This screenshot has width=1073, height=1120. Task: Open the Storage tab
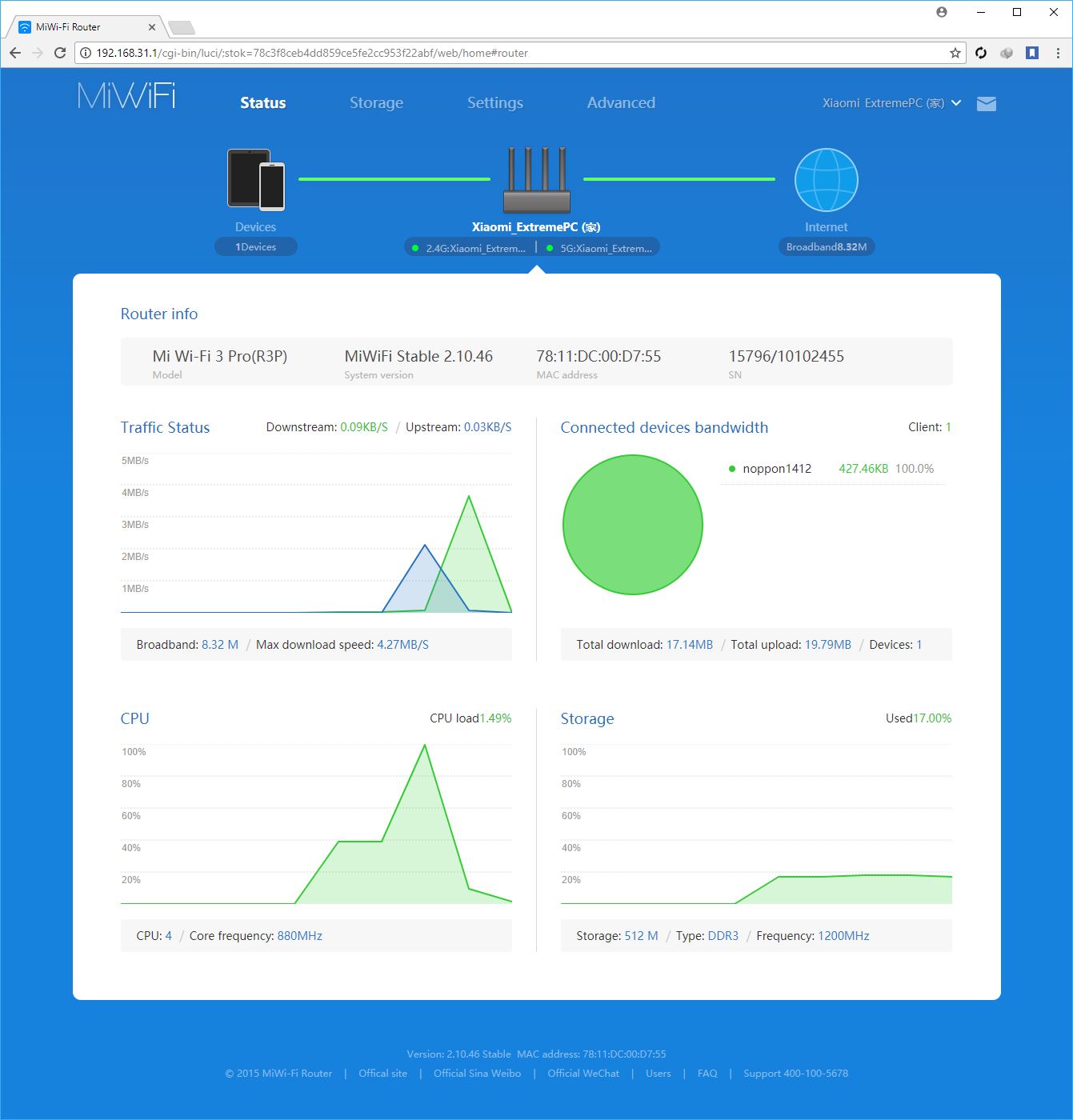pyautogui.click(x=376, y=102)
